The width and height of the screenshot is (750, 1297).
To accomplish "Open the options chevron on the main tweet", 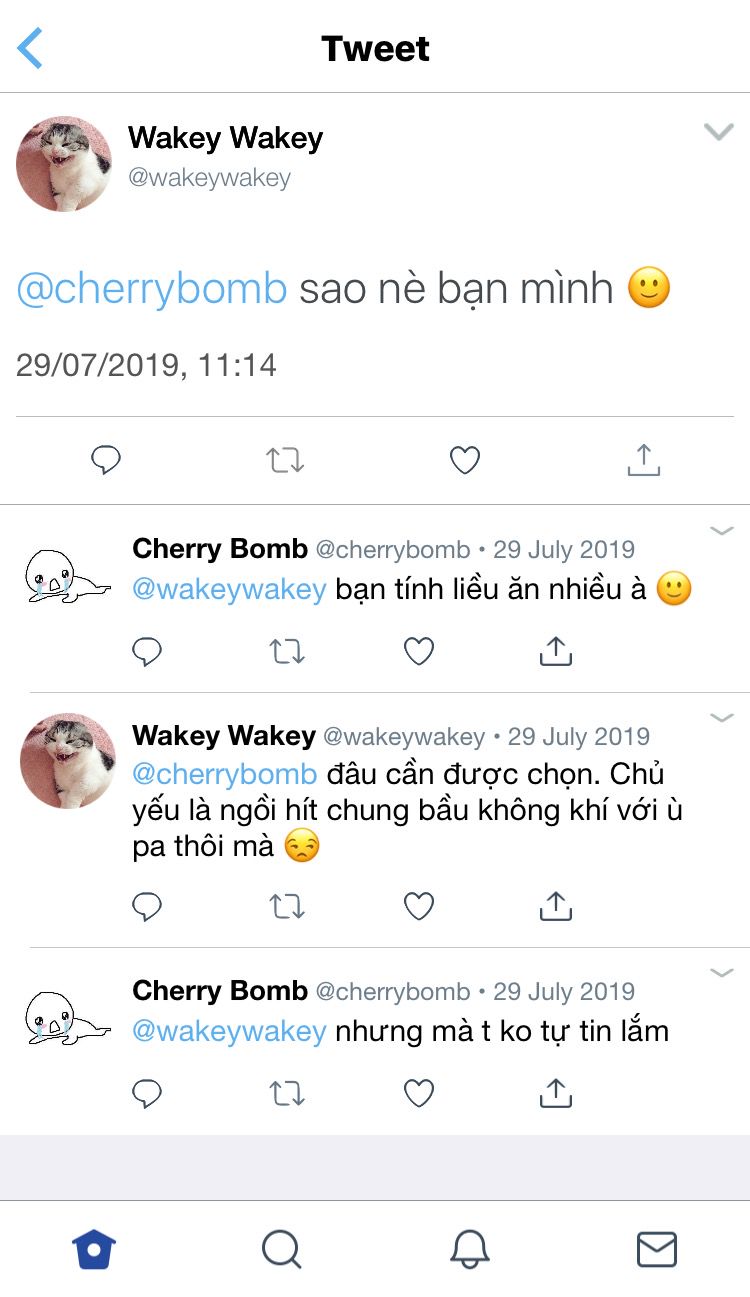I will [x=719, y=132].
